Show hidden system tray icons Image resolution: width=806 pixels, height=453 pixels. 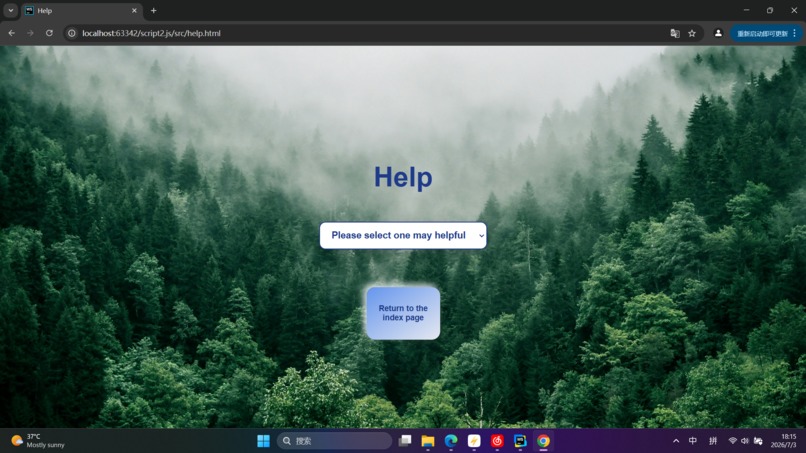(676, 441)
